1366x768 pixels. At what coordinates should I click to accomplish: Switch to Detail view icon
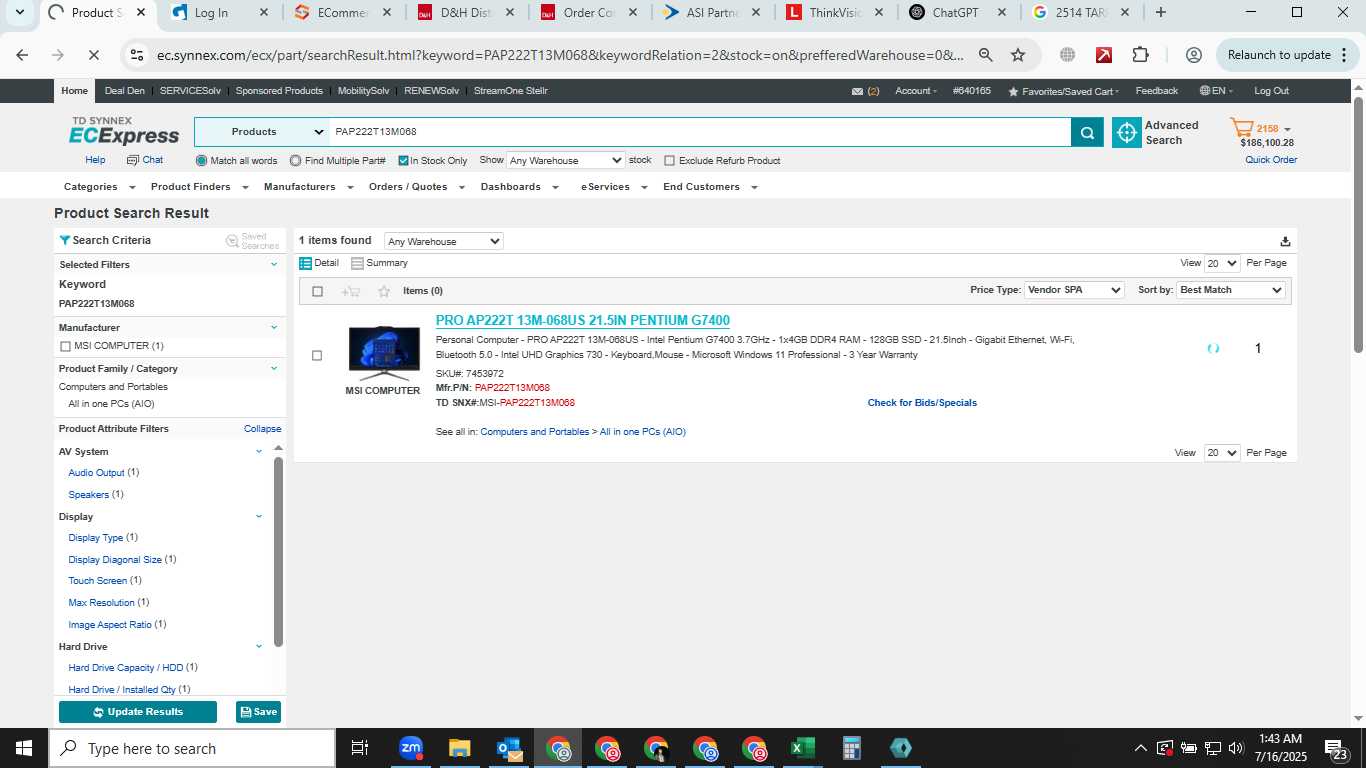click(306, 263)
